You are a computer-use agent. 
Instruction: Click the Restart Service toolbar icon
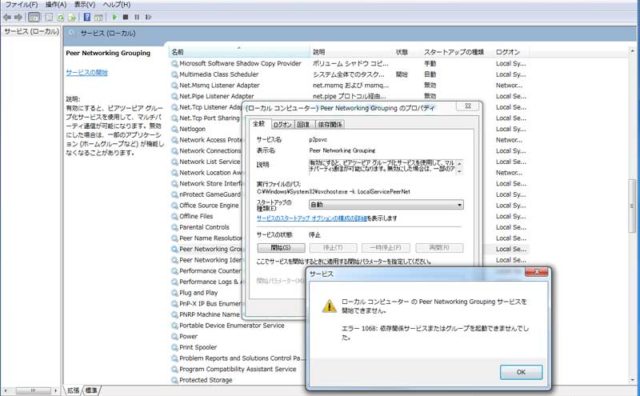148,17
